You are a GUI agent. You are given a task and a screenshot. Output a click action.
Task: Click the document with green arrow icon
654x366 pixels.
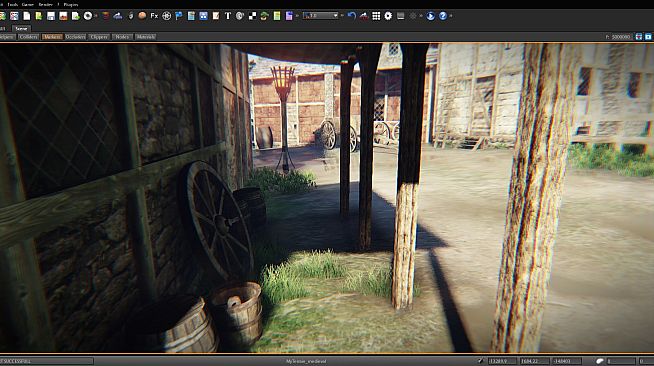(75, 16)
